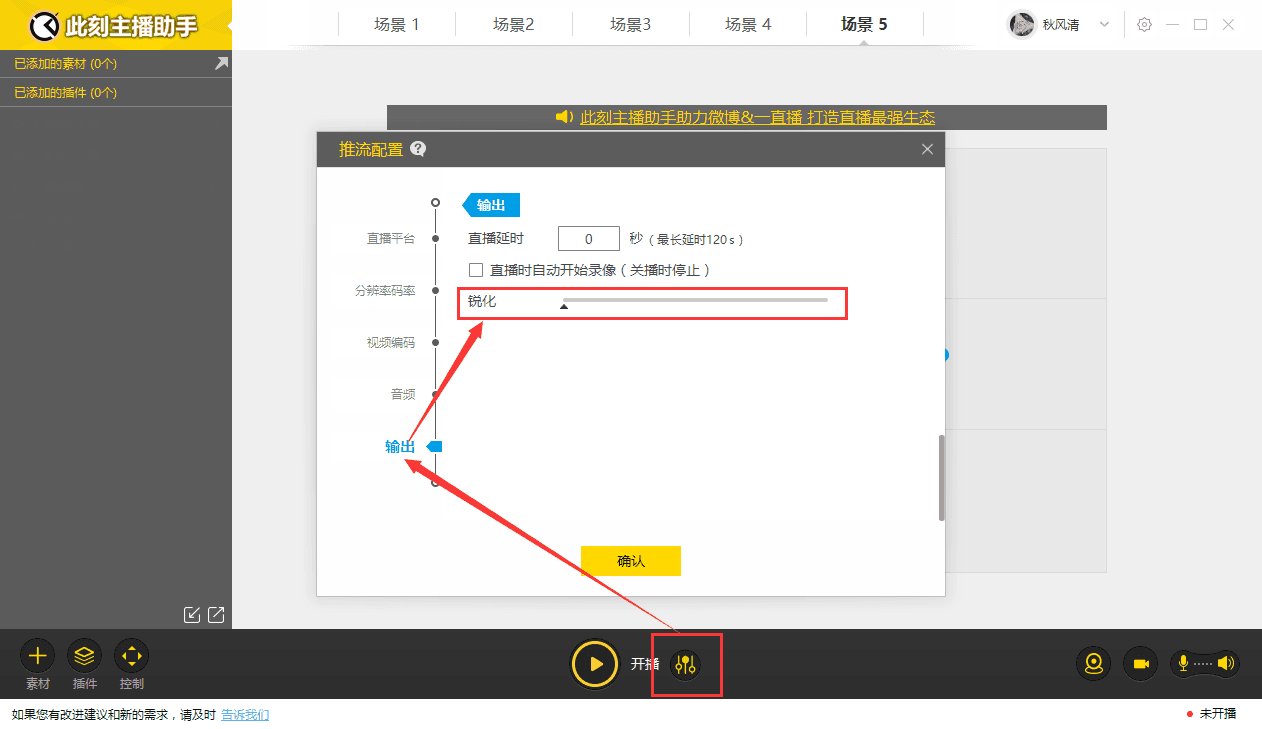Screen dimensions: 1262x729
Task: Click the video camera recording icon
Action: (x=1140, y=663)
